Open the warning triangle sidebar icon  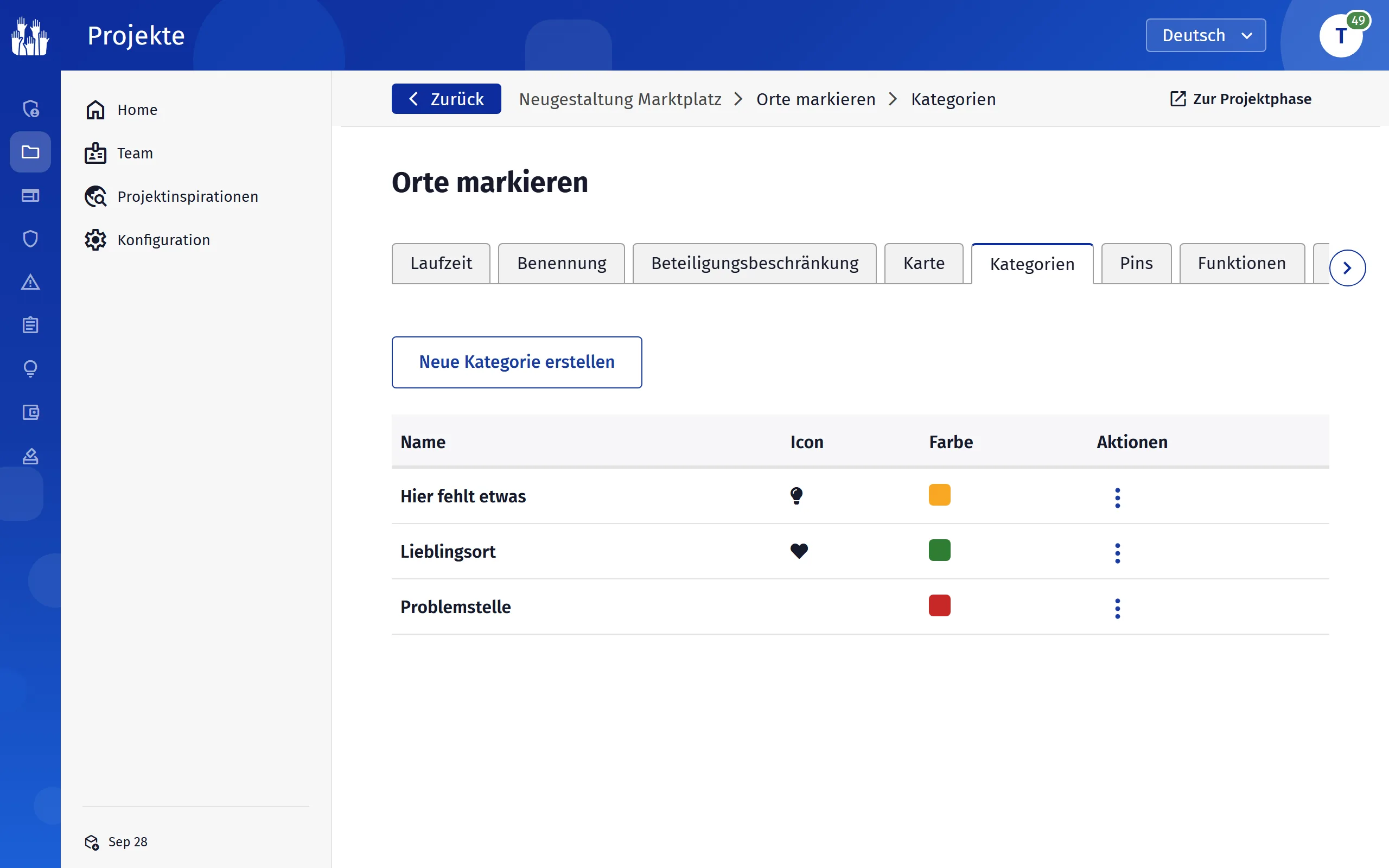[30, 282]
